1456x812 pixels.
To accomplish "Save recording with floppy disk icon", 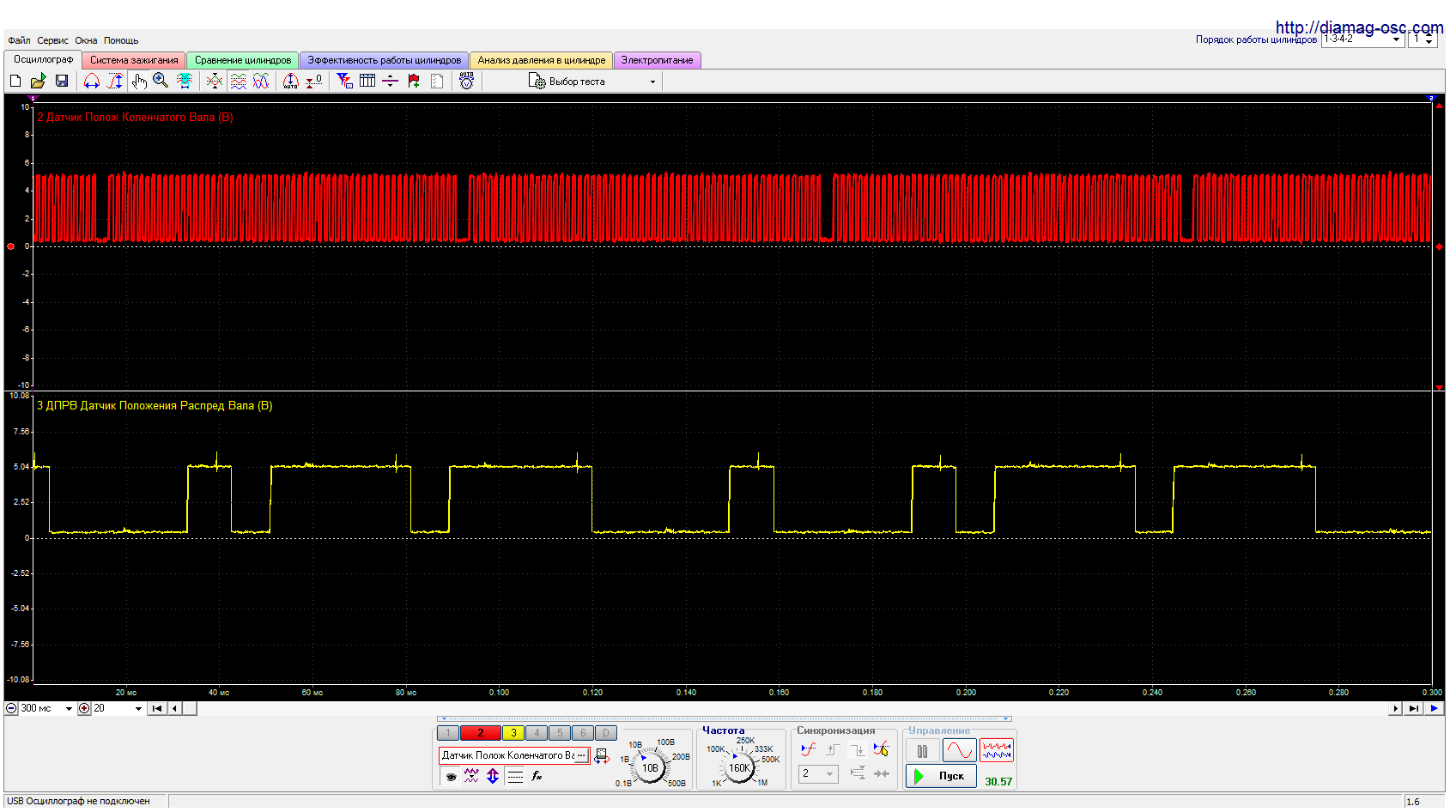I will point(61,81).
